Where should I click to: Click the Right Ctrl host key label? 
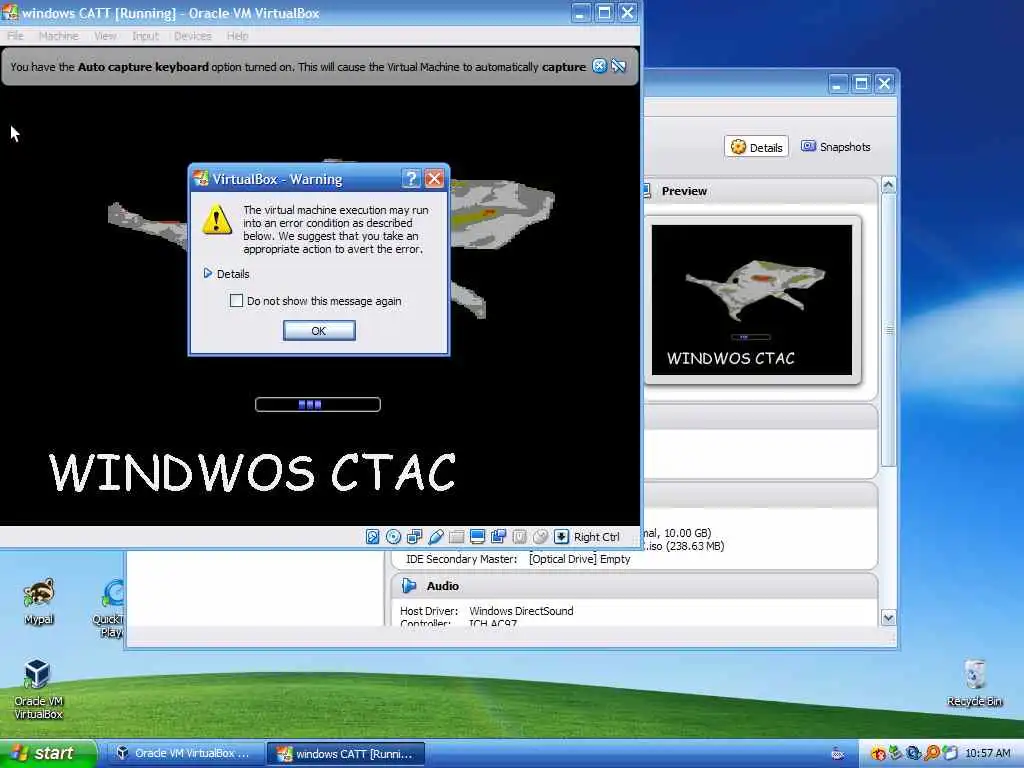(x=596, y=537)
